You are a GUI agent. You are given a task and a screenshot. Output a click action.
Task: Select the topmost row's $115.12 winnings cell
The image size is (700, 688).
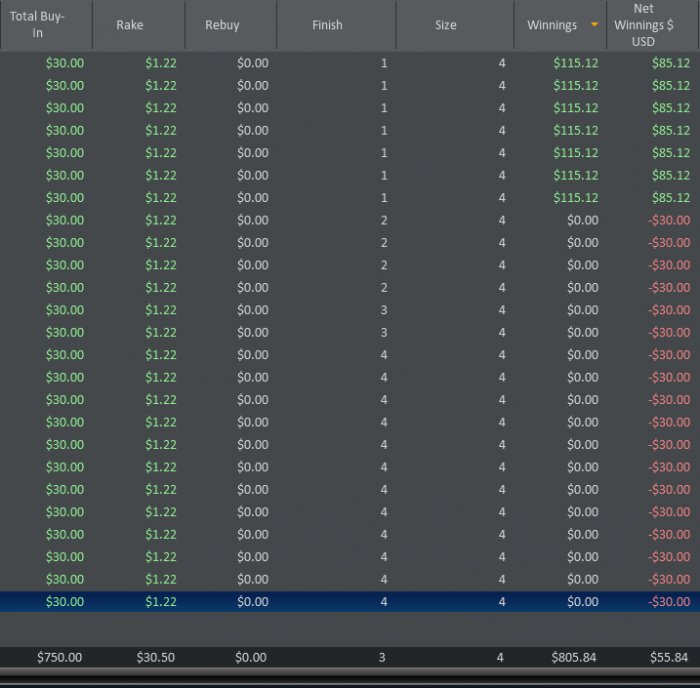point(575,63)
